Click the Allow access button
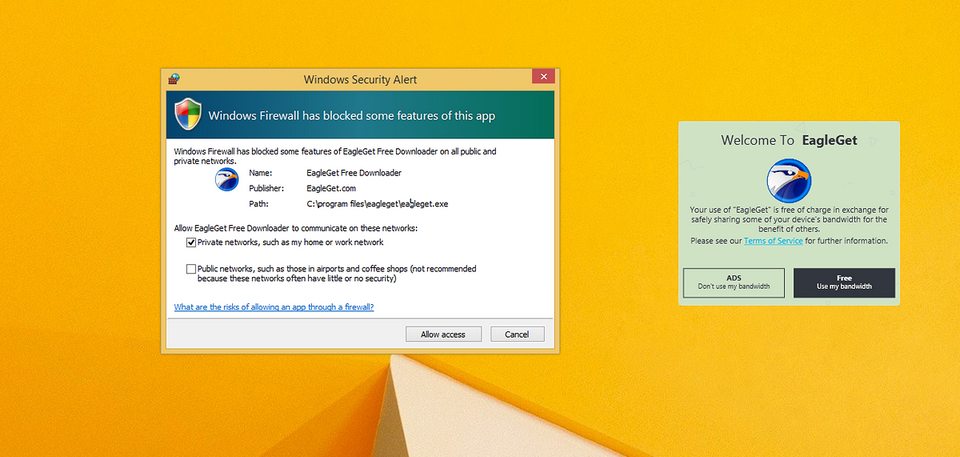The image size is (960, 457). 443,334
